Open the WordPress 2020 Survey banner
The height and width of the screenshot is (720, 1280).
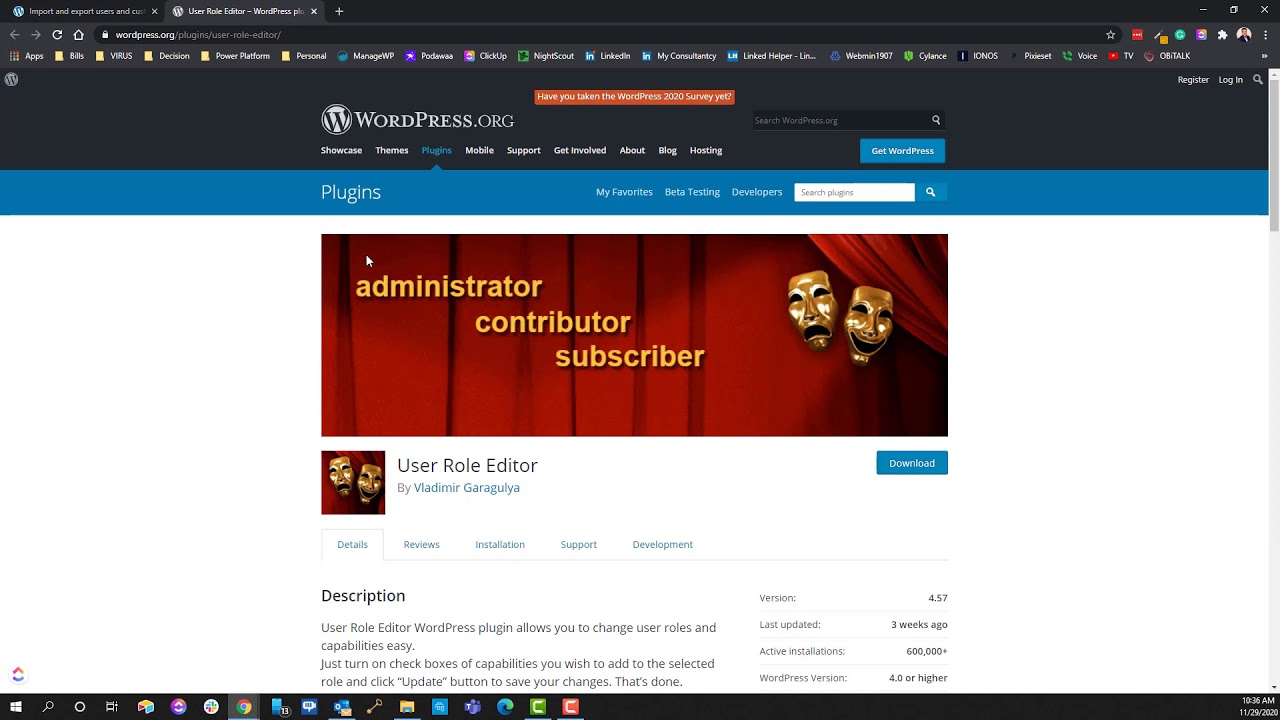tap(634, 97)
